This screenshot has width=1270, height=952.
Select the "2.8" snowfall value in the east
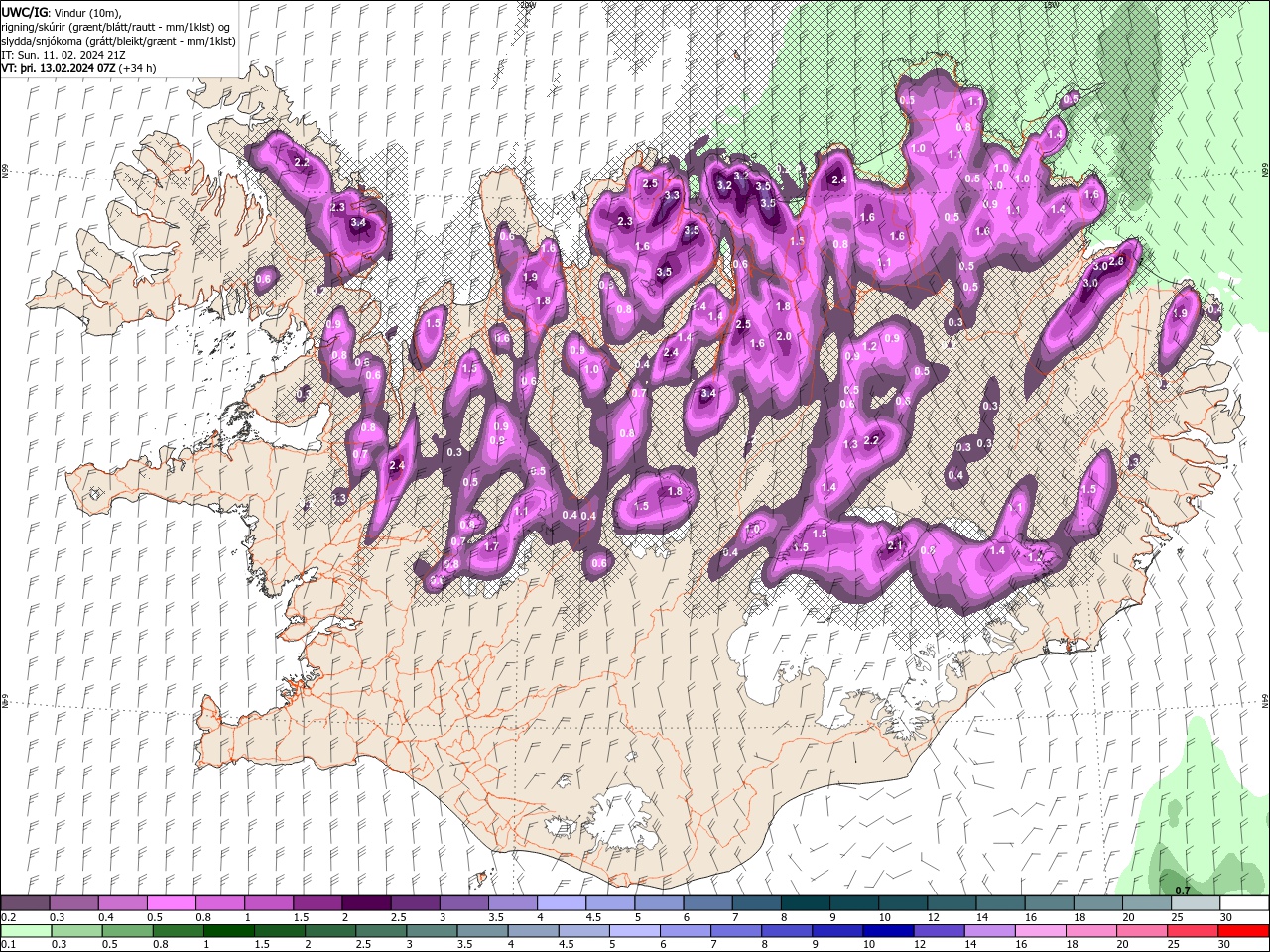coord(1116,261)
